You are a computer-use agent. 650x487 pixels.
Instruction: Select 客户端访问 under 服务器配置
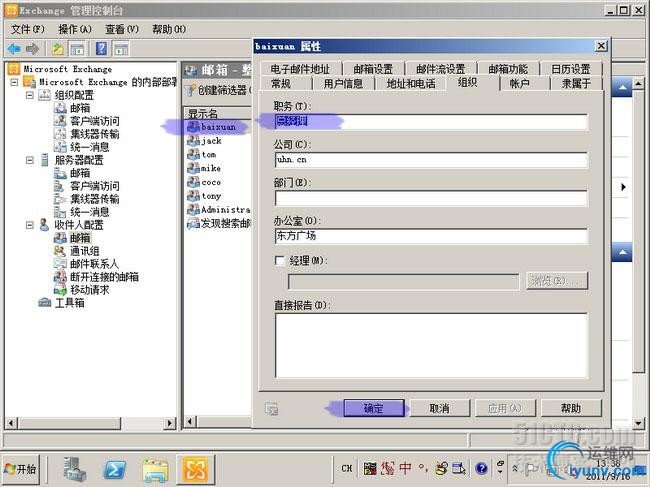coord(95,186)
